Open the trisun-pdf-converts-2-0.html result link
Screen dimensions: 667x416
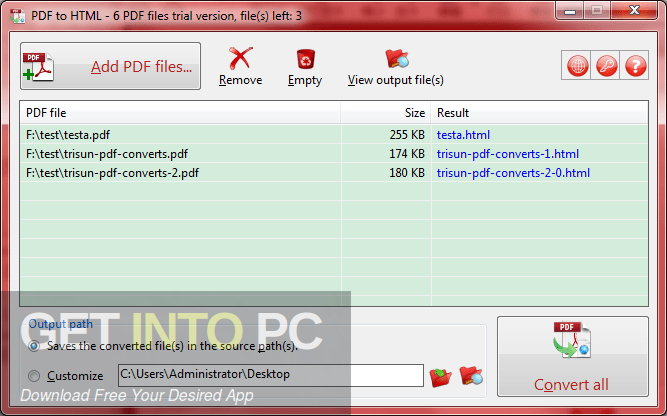click(513, 173)
